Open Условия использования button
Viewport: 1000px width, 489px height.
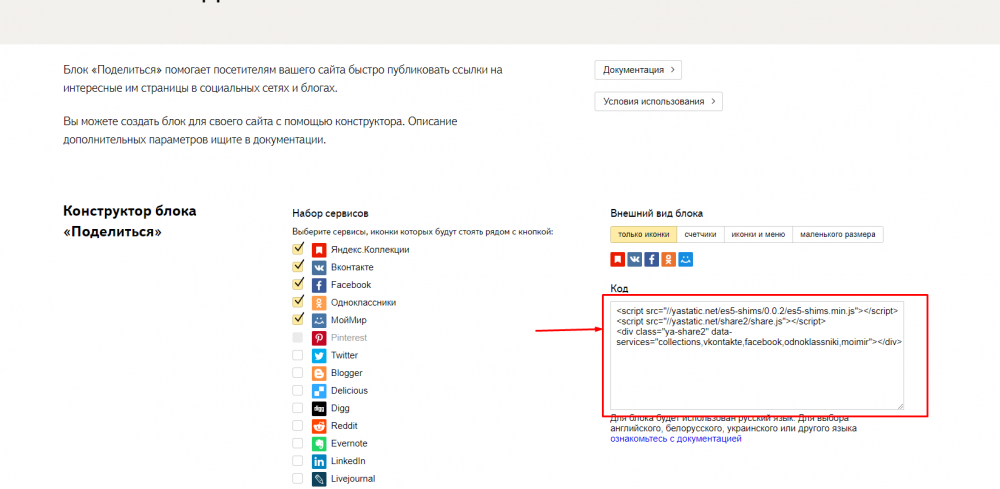tap(658, 101)
